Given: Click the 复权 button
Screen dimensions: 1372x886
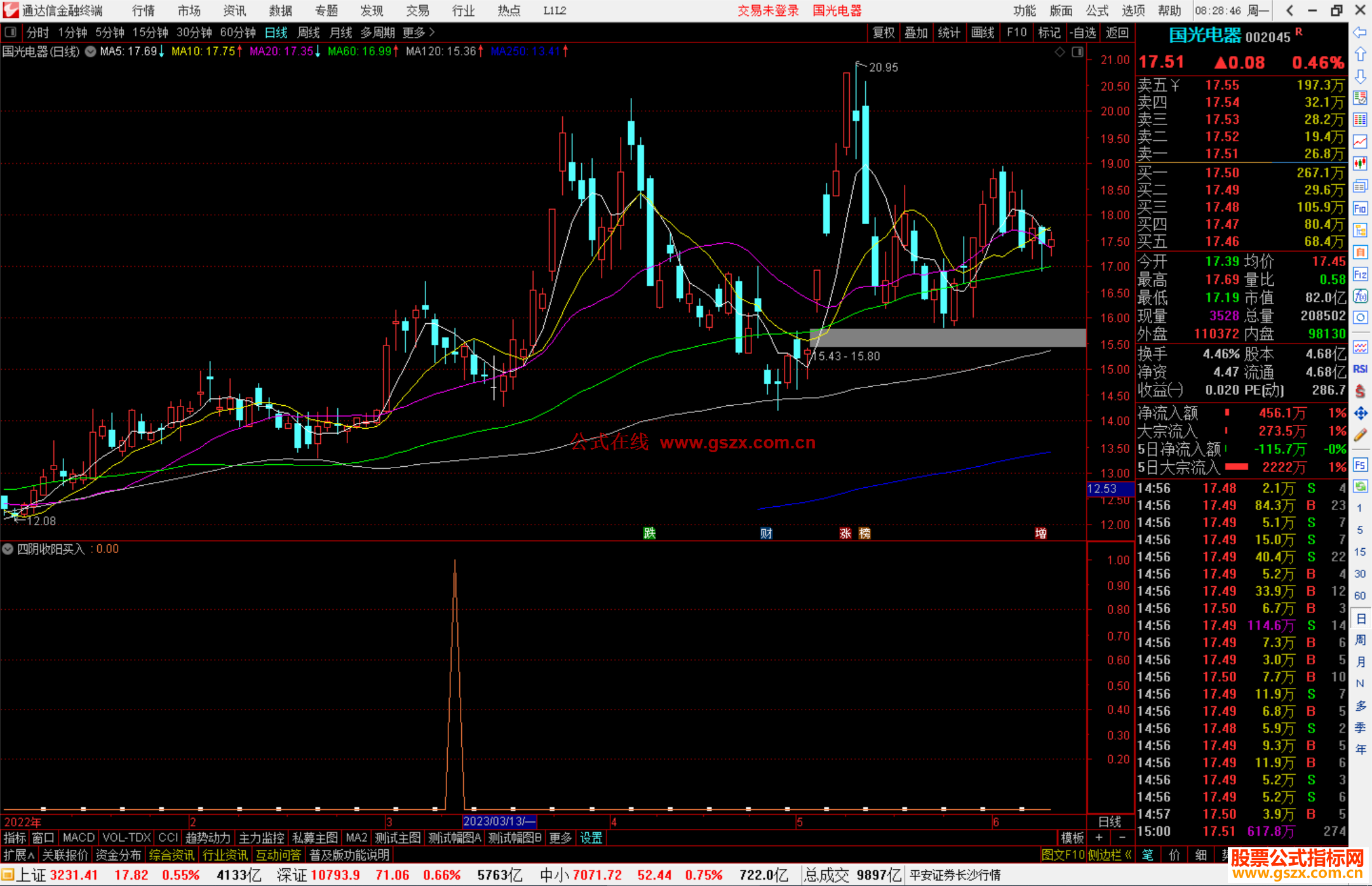Looking at the screenshot, I should pos(883,32).
